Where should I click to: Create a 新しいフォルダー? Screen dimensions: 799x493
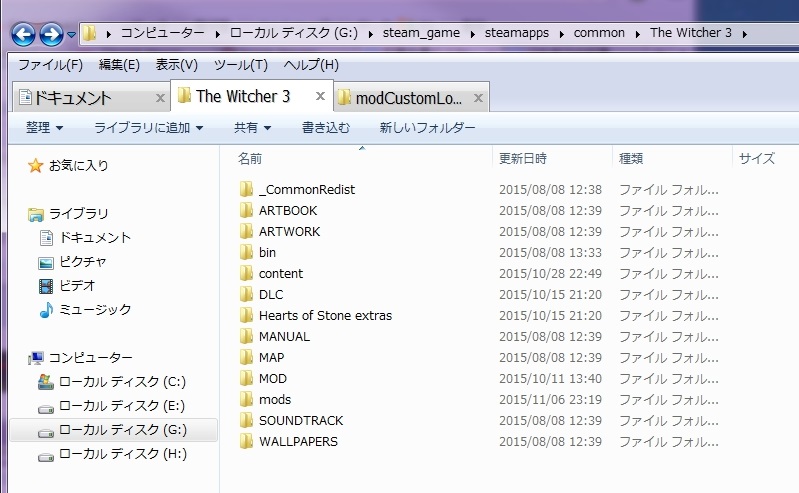coord(427,127)
